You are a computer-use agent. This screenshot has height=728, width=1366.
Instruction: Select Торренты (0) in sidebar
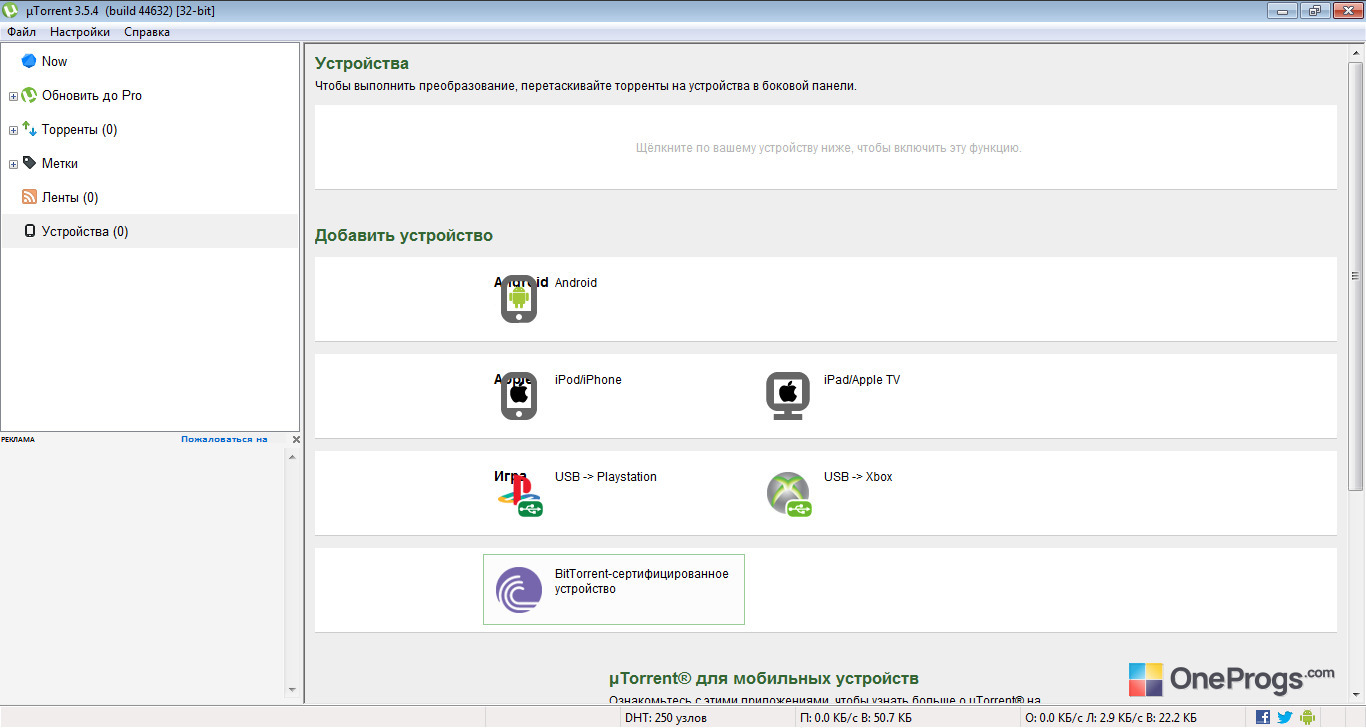pos(80,129)
